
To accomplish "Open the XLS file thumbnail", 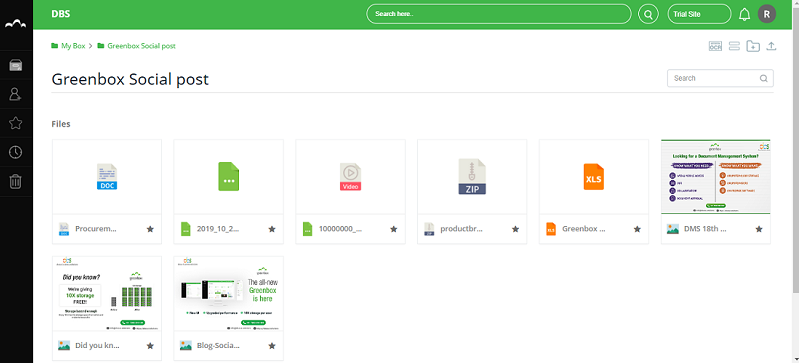I will tap(594, 177).
